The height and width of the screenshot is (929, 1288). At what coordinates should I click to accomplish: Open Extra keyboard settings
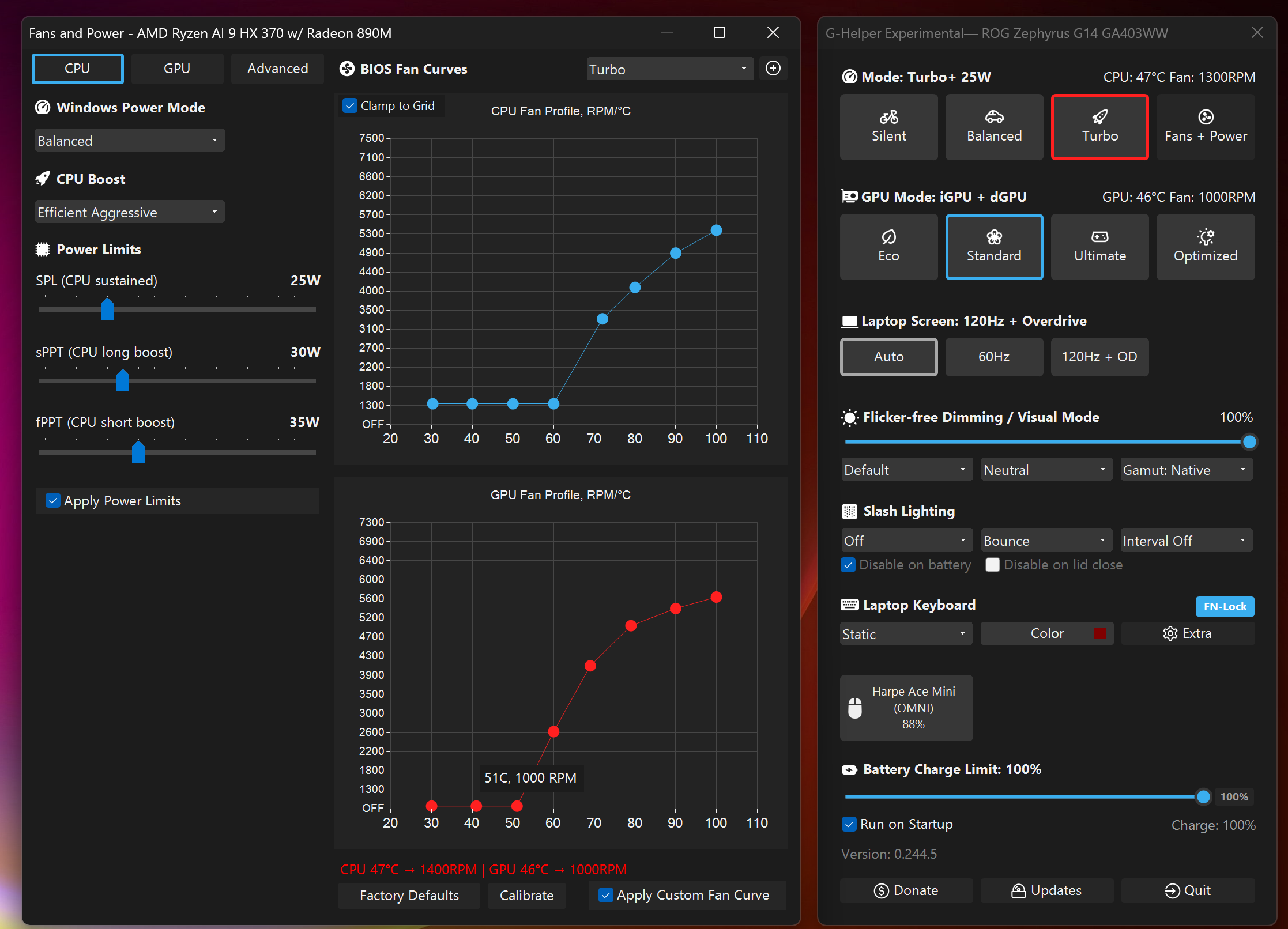pos(1188,633)
